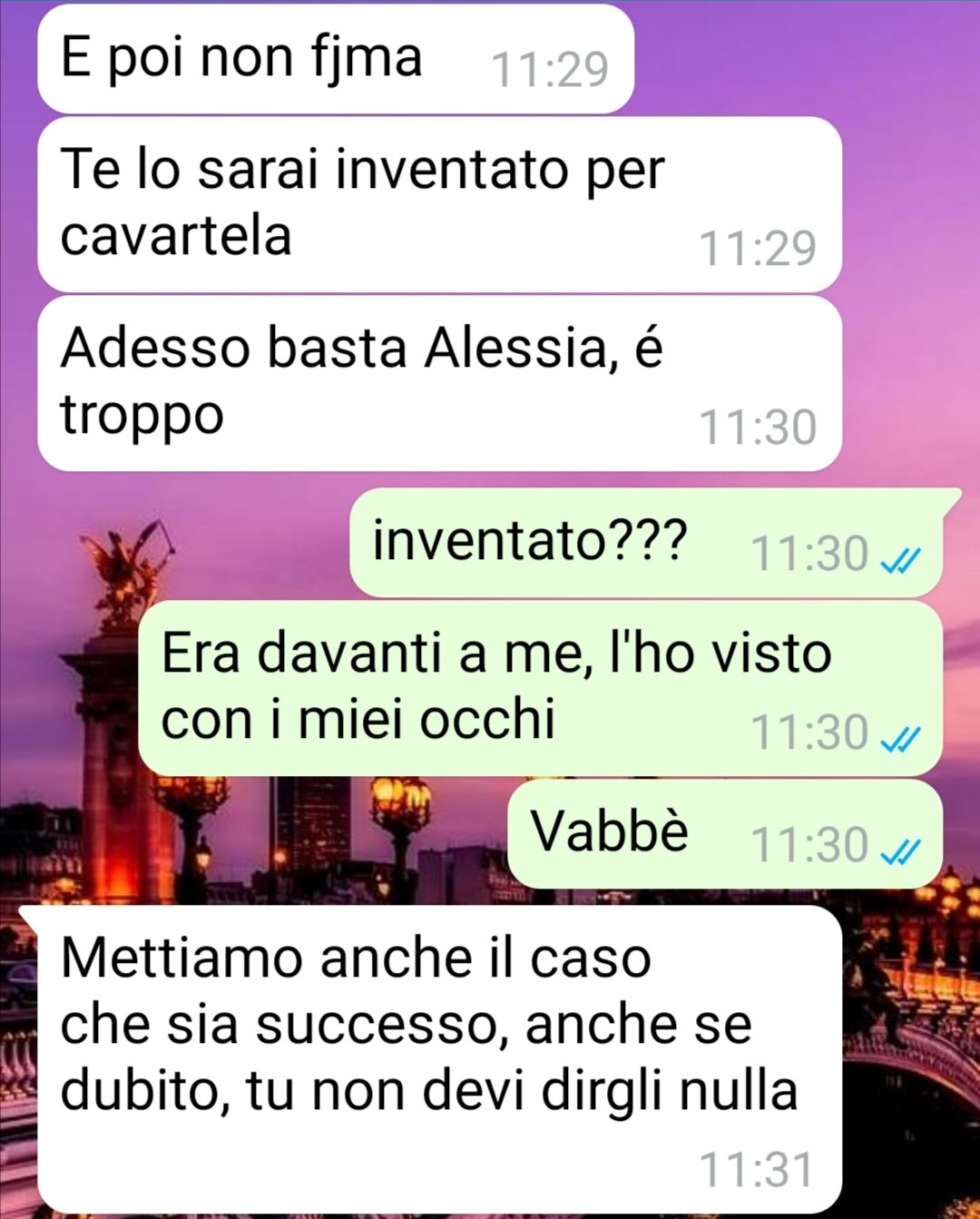Tap the blue read ticks on 'inventato???' message
This screenshot has width=980, height=1219.
pyautogui.click(x=901, y=561)
